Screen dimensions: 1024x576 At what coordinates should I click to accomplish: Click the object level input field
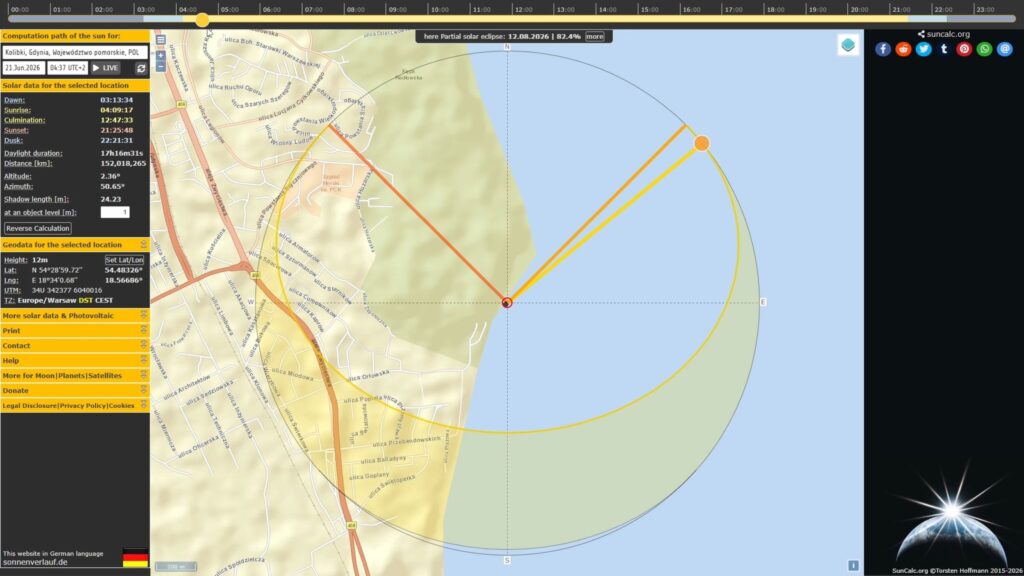point(115,212)
